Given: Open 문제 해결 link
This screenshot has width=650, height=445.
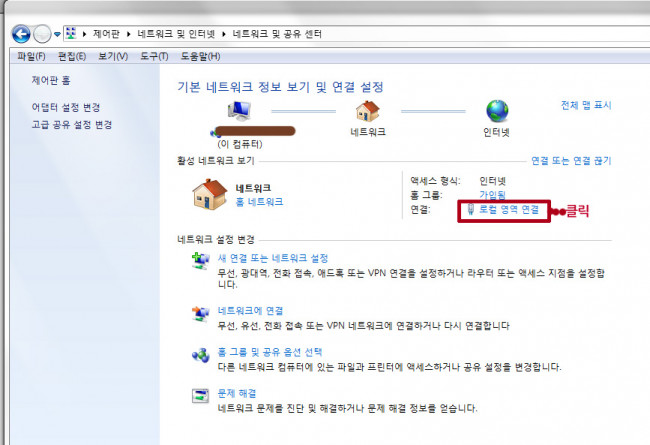Looking at the screenshot, I should pos(237,393).
